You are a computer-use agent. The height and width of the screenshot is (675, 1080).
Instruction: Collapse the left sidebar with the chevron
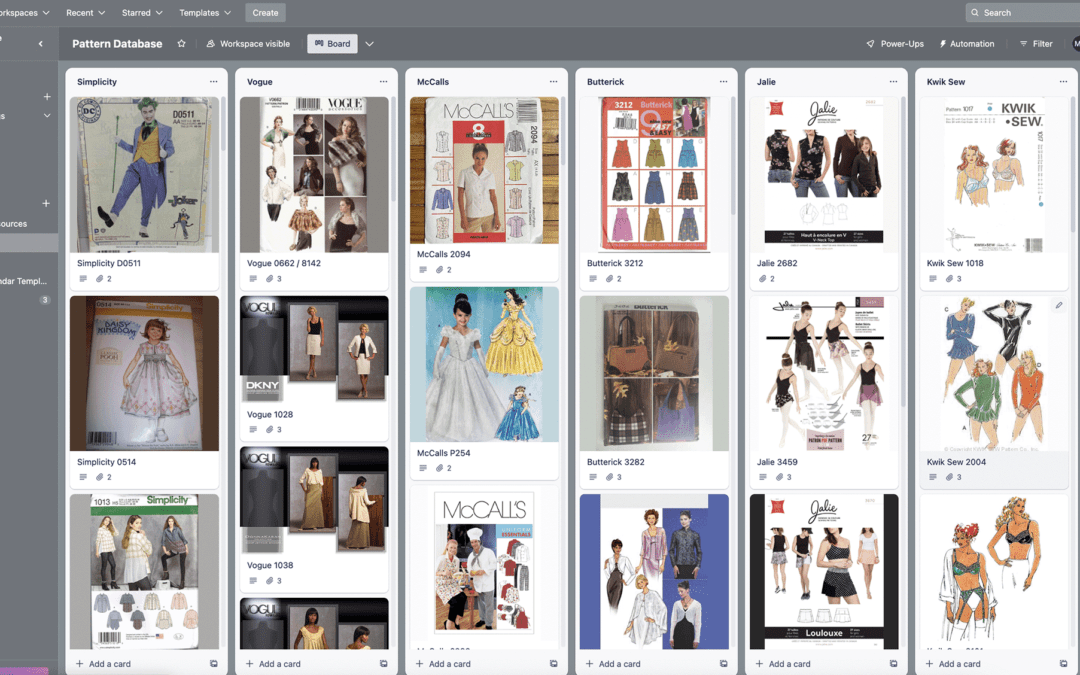(x=41, y=43)
